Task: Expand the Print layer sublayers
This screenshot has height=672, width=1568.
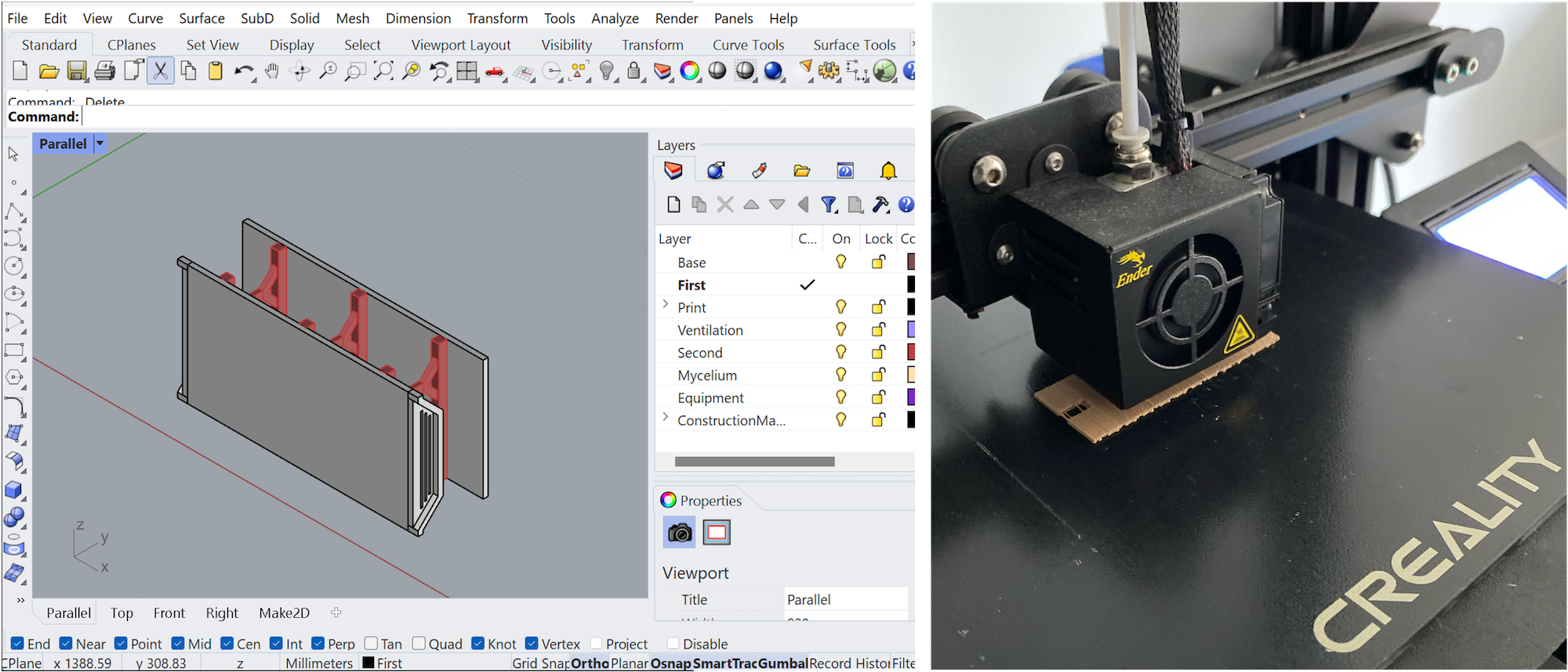Action: click(666, 305)
